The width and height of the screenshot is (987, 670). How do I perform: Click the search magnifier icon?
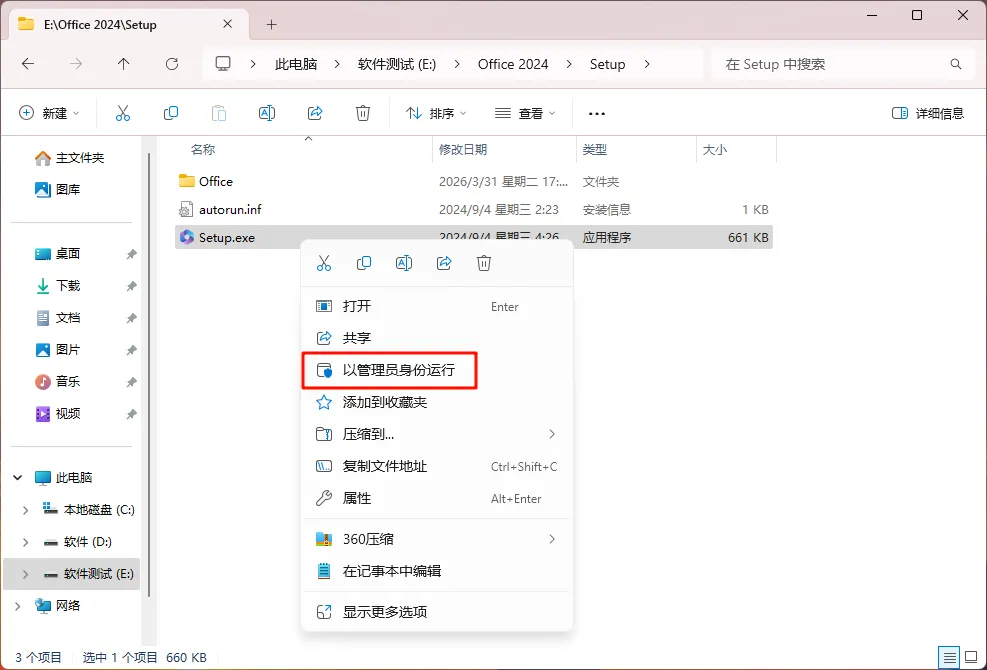[956, 64]
